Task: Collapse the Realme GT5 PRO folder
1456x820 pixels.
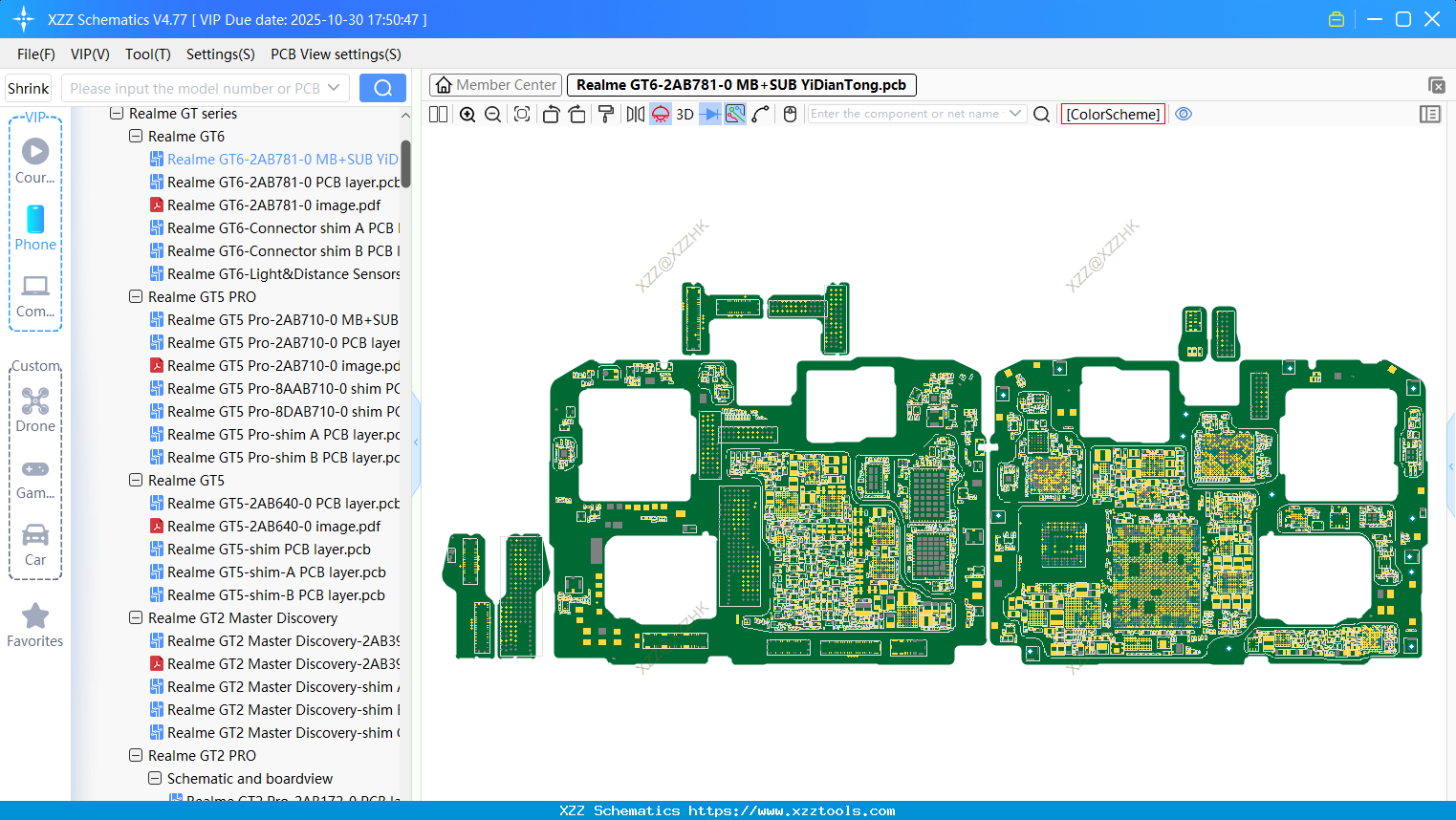Action: 136,297
